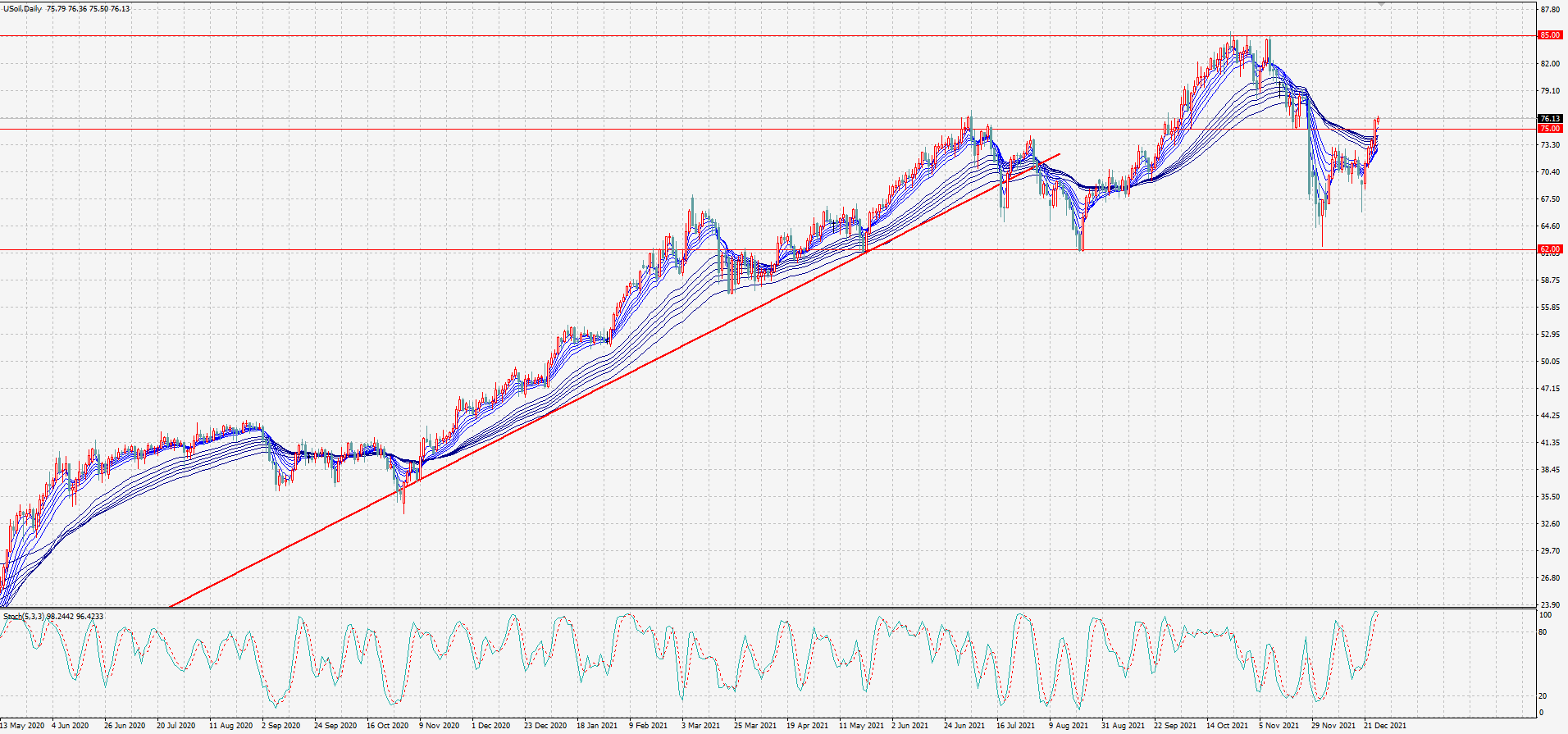1568x734 pixels.
Task: Click the latest candlestick near 76.13
Action: [1379, 121]
